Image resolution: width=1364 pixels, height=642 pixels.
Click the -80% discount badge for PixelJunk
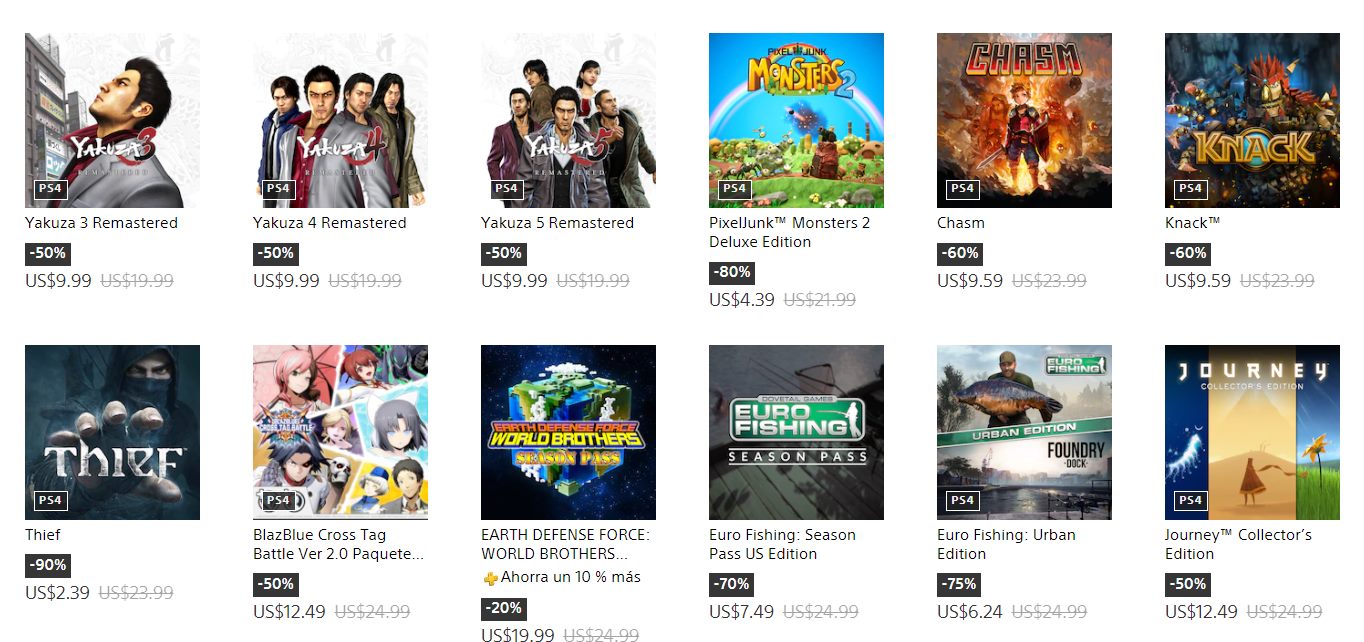pyautogui.click(x=732, y=272)
